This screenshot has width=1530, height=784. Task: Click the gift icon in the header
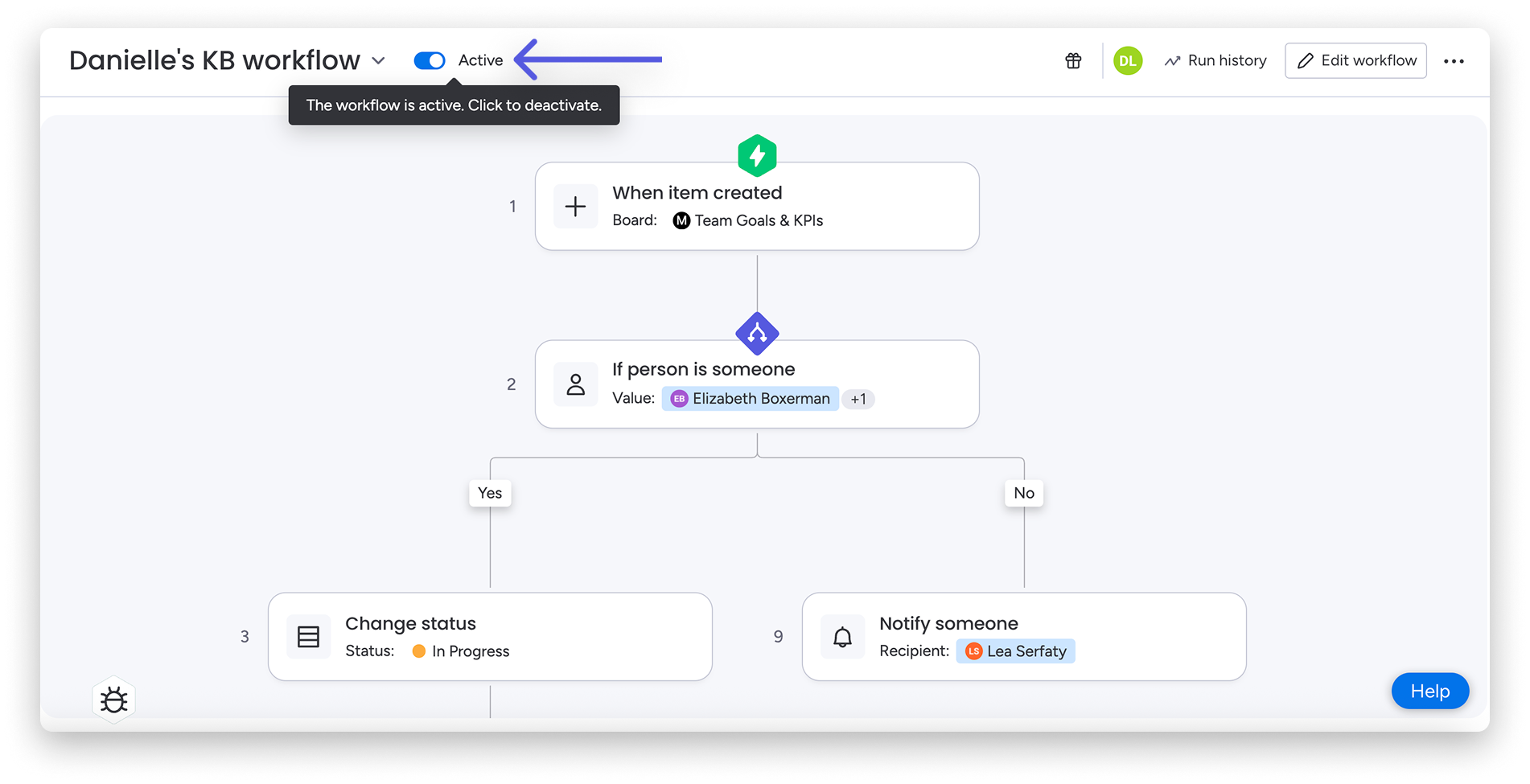point(1073,60)
